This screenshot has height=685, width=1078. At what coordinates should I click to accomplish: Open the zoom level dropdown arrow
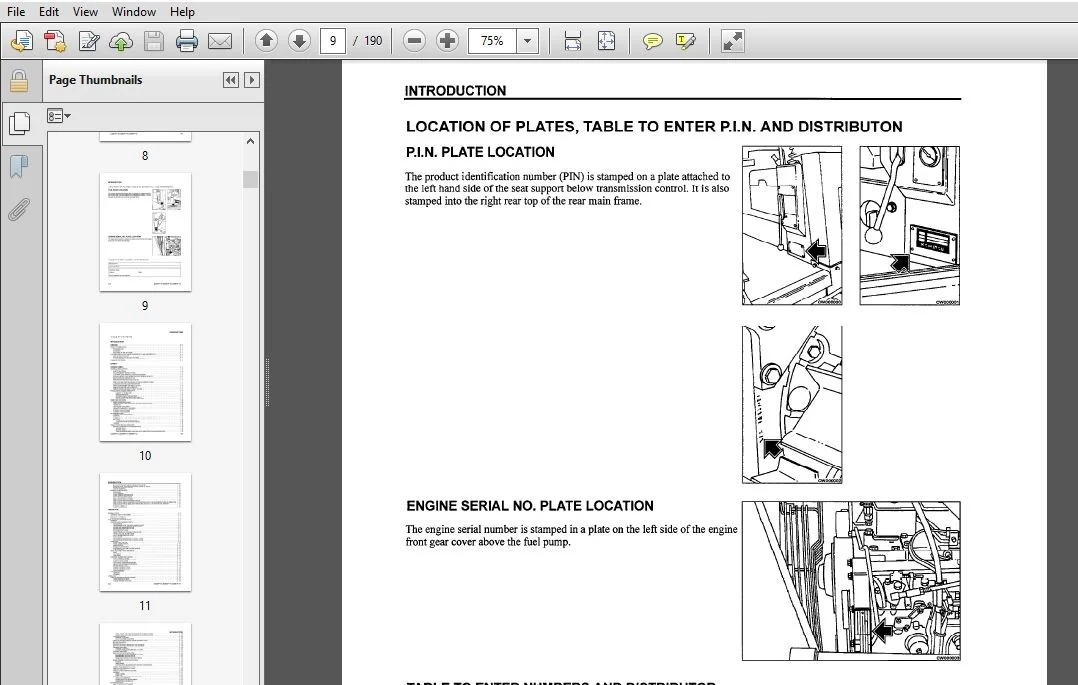pos(527,41)
